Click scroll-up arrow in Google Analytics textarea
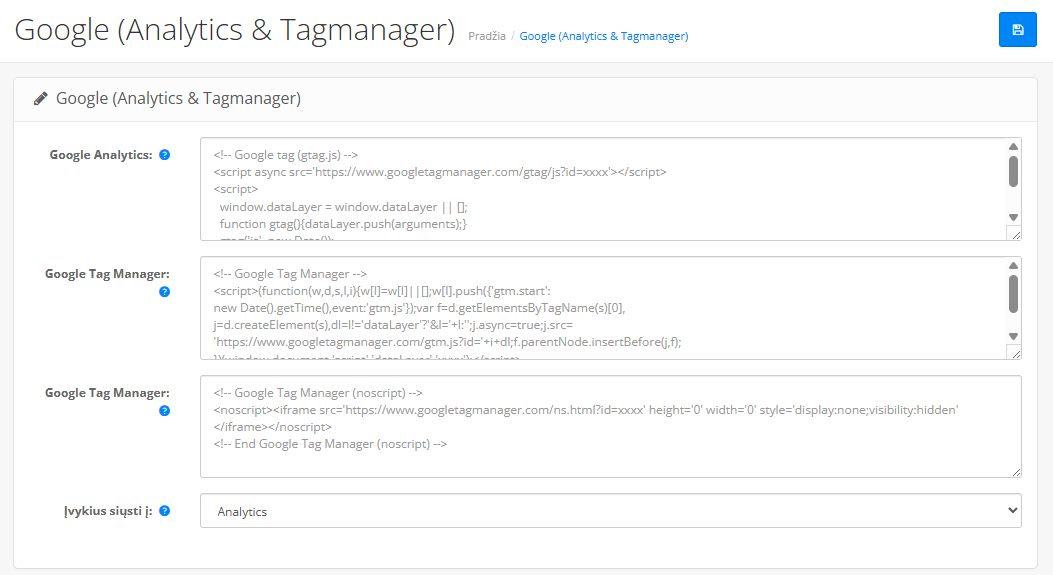1053x575 pixels. tap(1013, 146)
